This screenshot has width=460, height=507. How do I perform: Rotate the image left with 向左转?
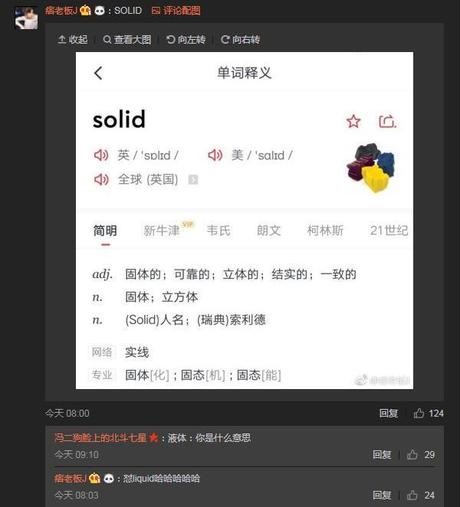pyautogui.click(x=186, y=40)
